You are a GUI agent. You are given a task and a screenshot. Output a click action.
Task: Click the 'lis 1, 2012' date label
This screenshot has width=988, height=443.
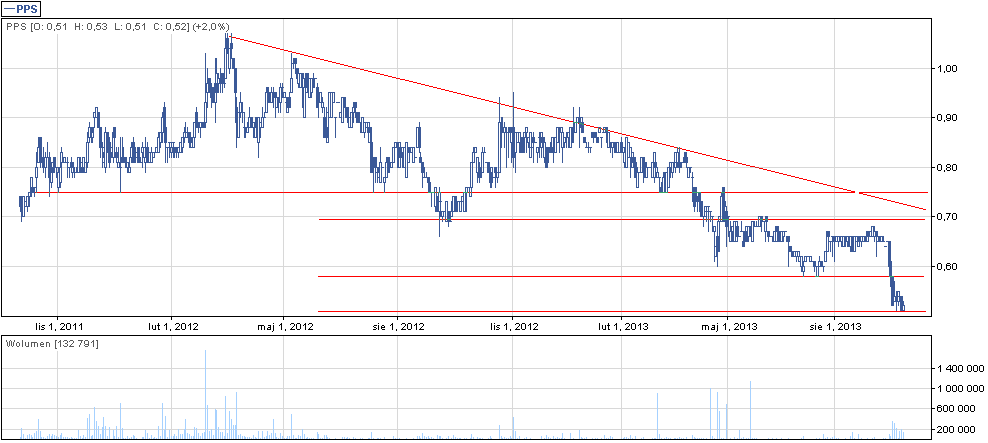pyautogui.click(x=513, y=327)
